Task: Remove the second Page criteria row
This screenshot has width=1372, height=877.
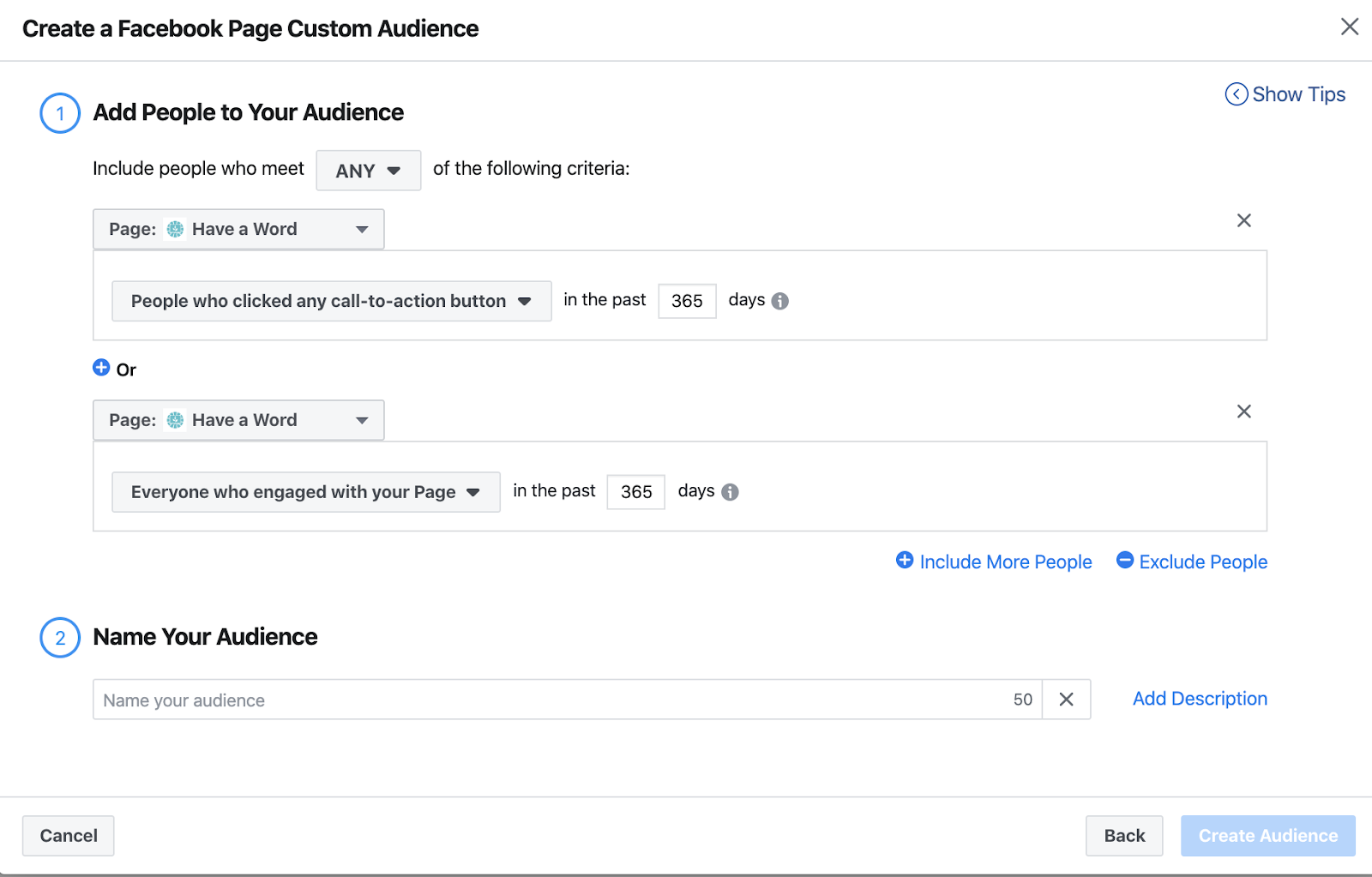Action: click(1243, 412)
